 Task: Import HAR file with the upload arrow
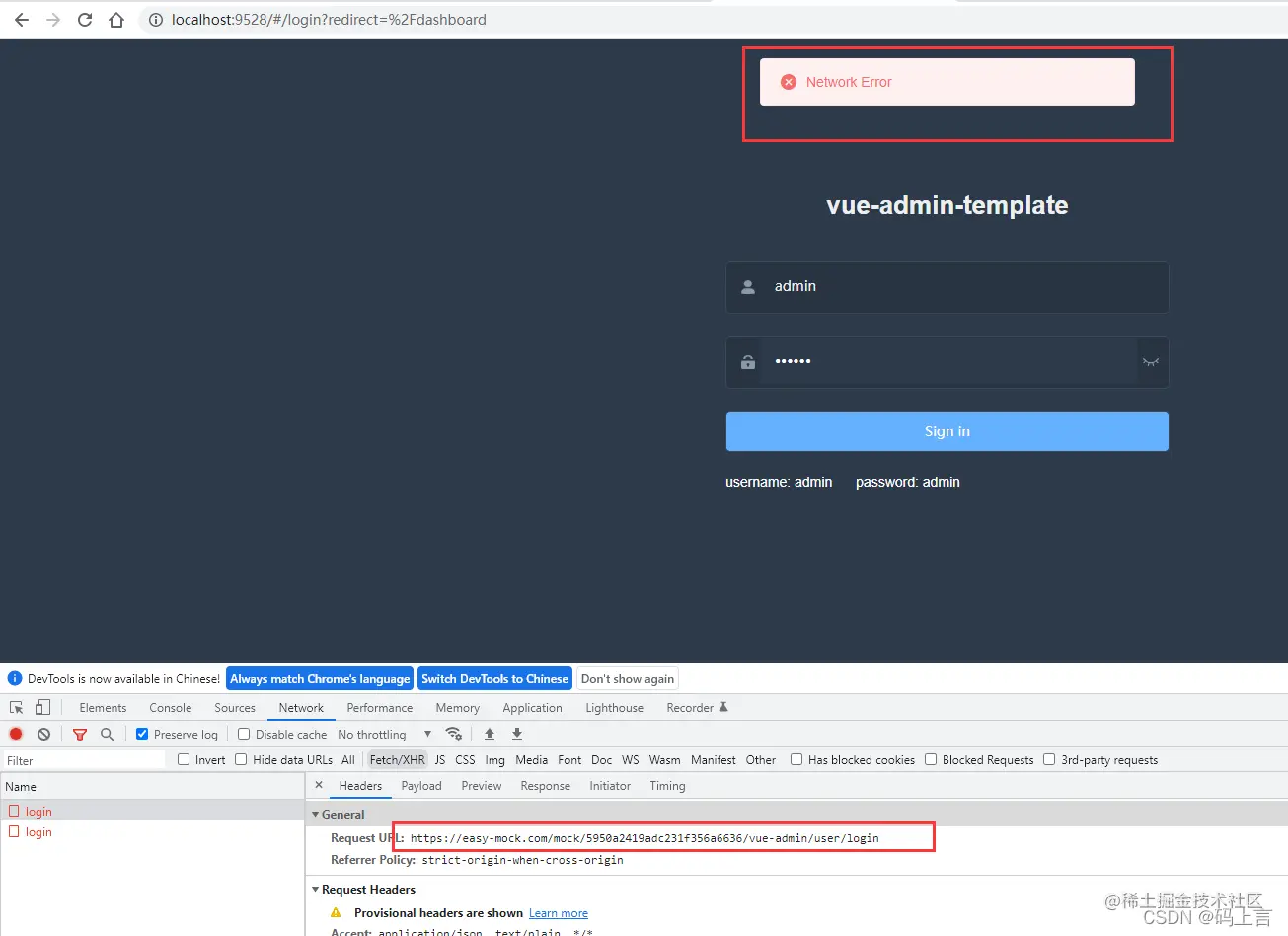tap(490, 734)
